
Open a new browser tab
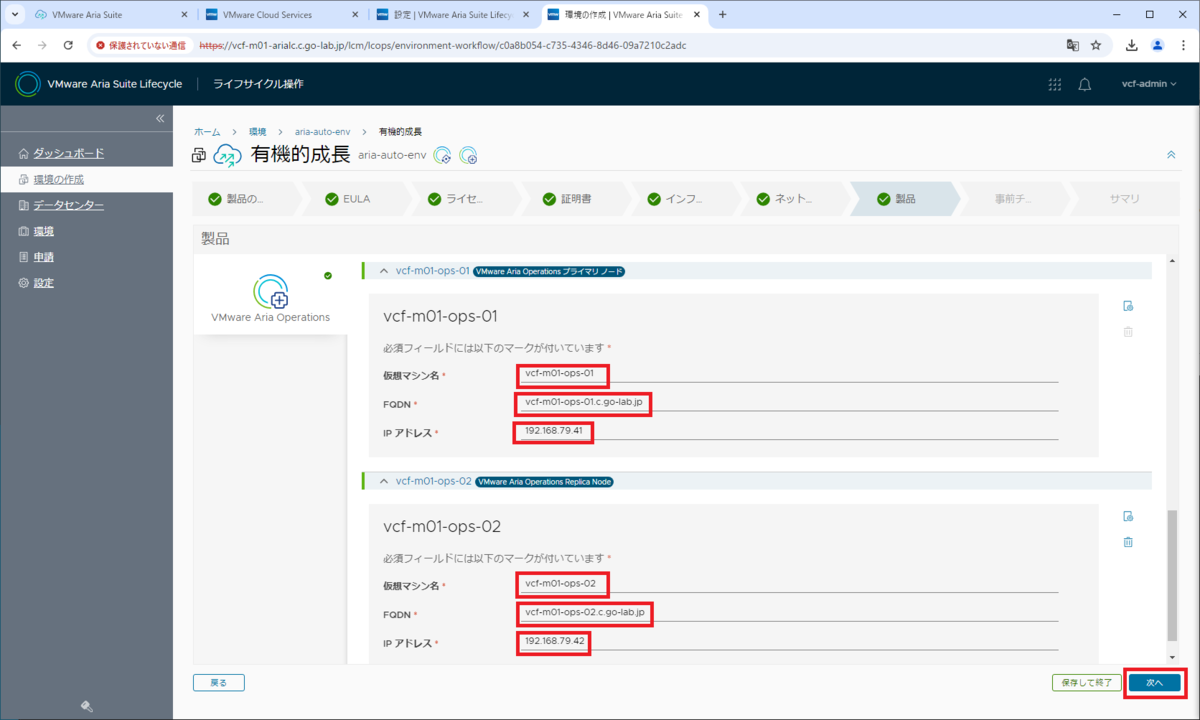[723, 15]
